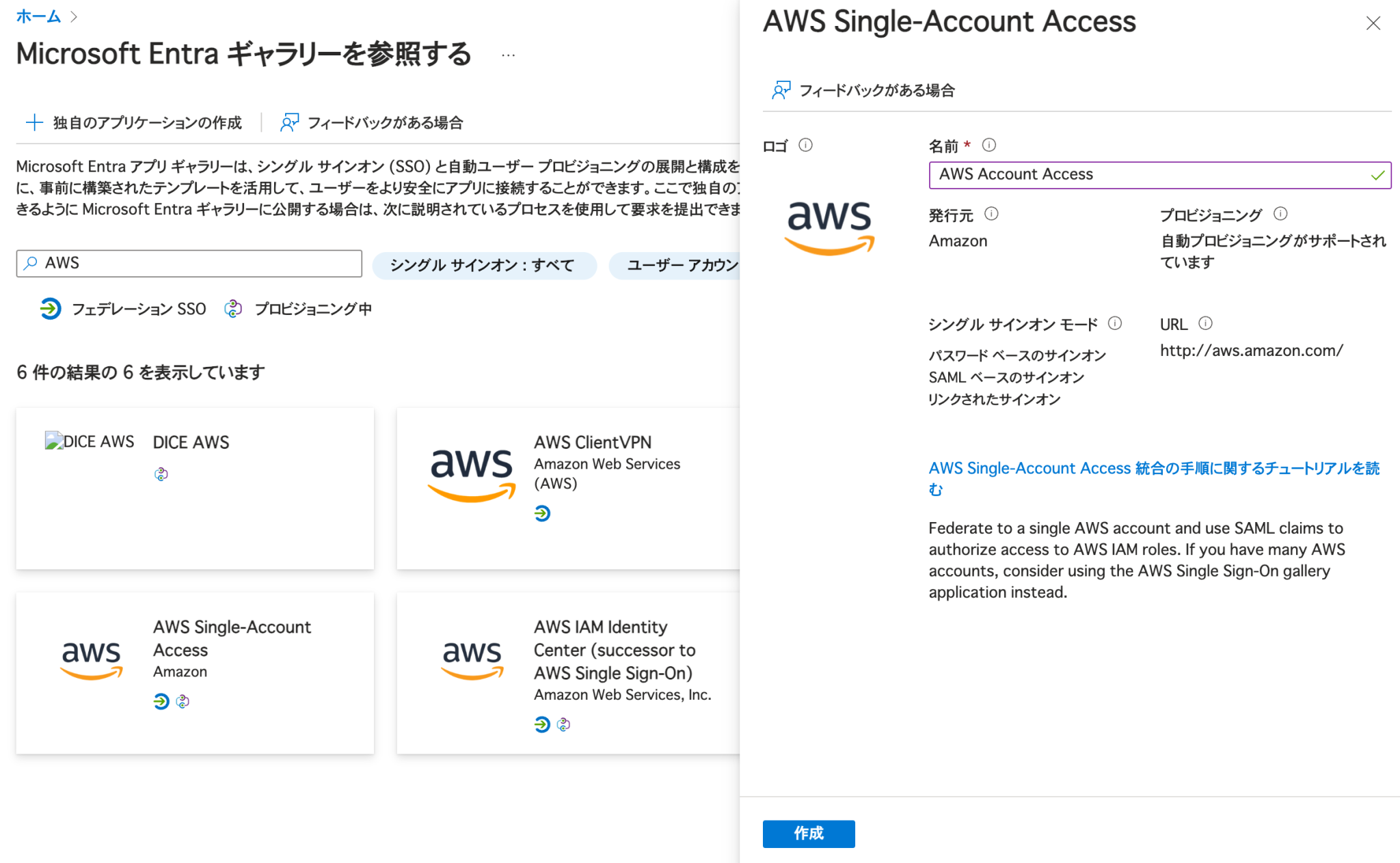Expand the ellipsis menu next to the page title
The image size is (1400, 863).
(x=507, y=55)
